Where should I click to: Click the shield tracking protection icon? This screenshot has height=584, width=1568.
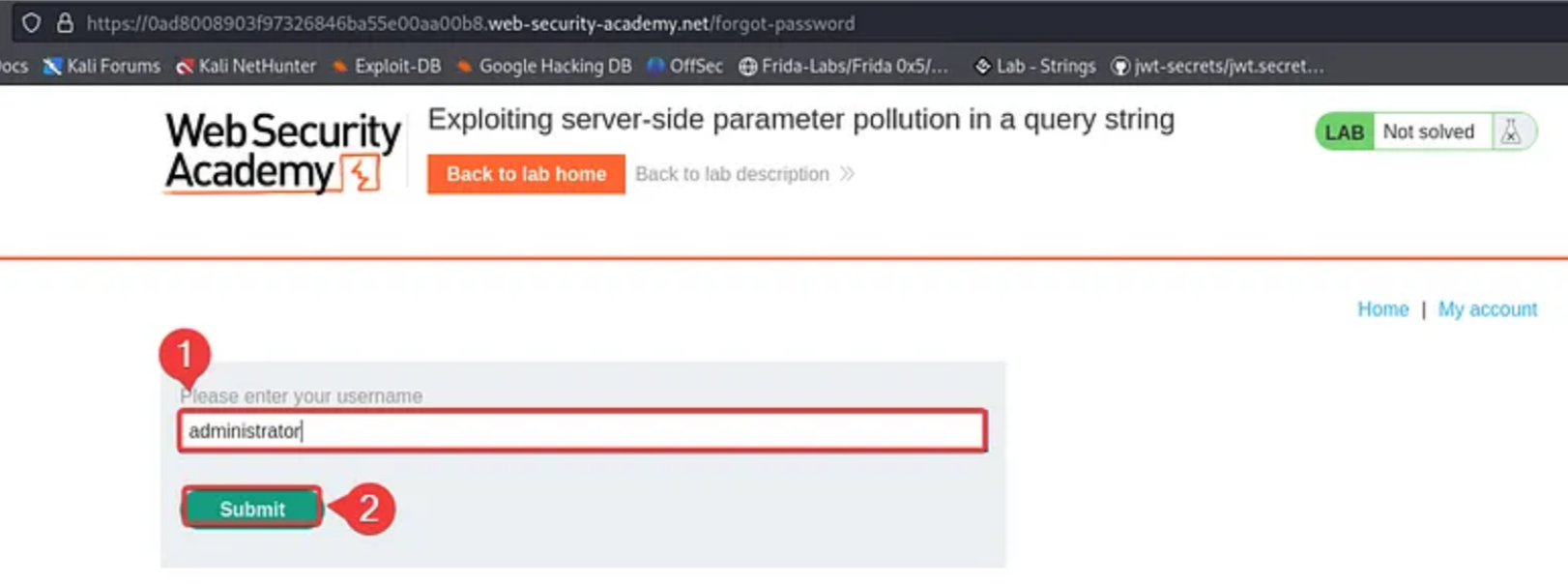[x=31, y=22]
